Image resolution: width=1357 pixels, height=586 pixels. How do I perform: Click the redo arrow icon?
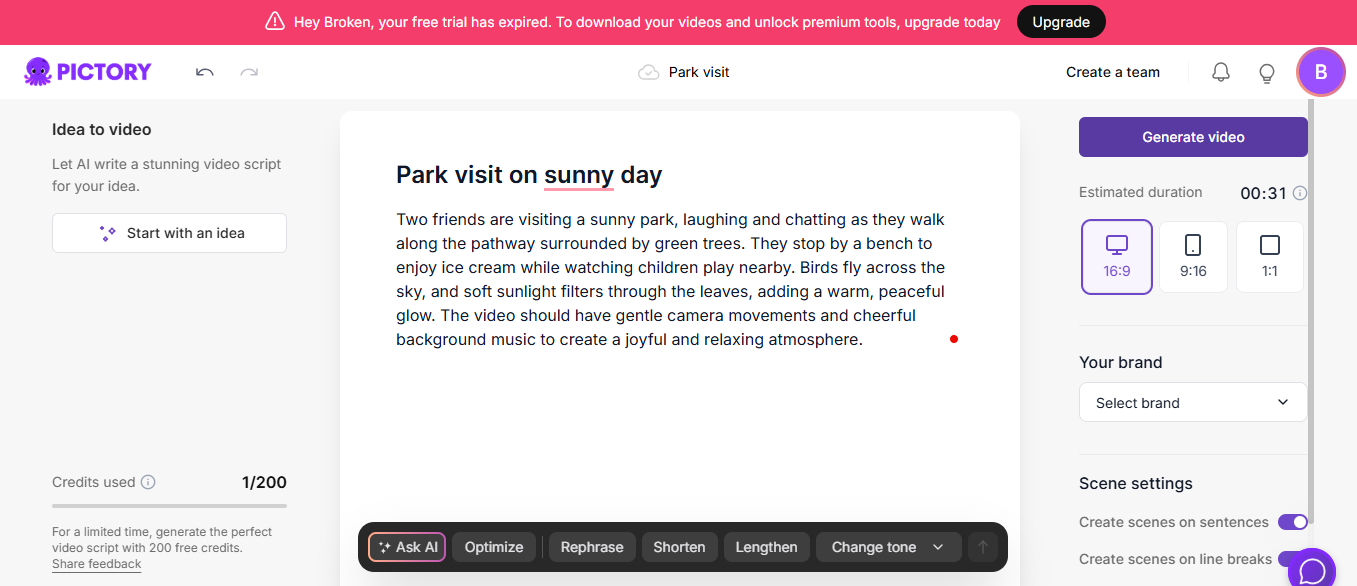click(x=249, y=72)
